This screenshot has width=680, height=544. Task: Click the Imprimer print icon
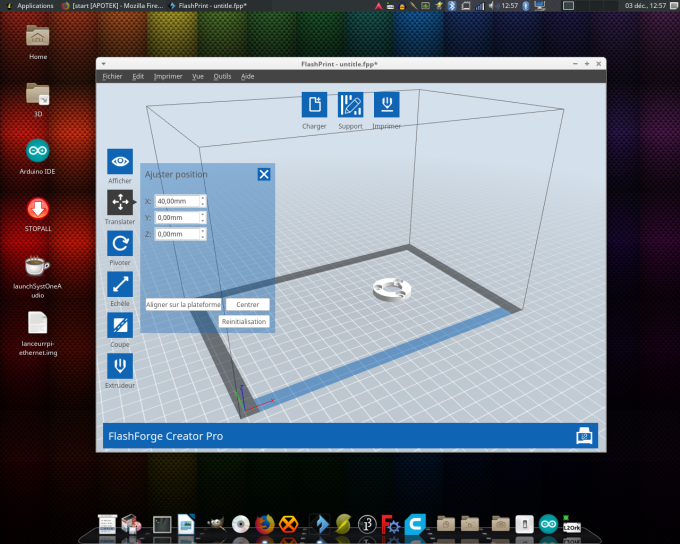[x=386, y=105]
